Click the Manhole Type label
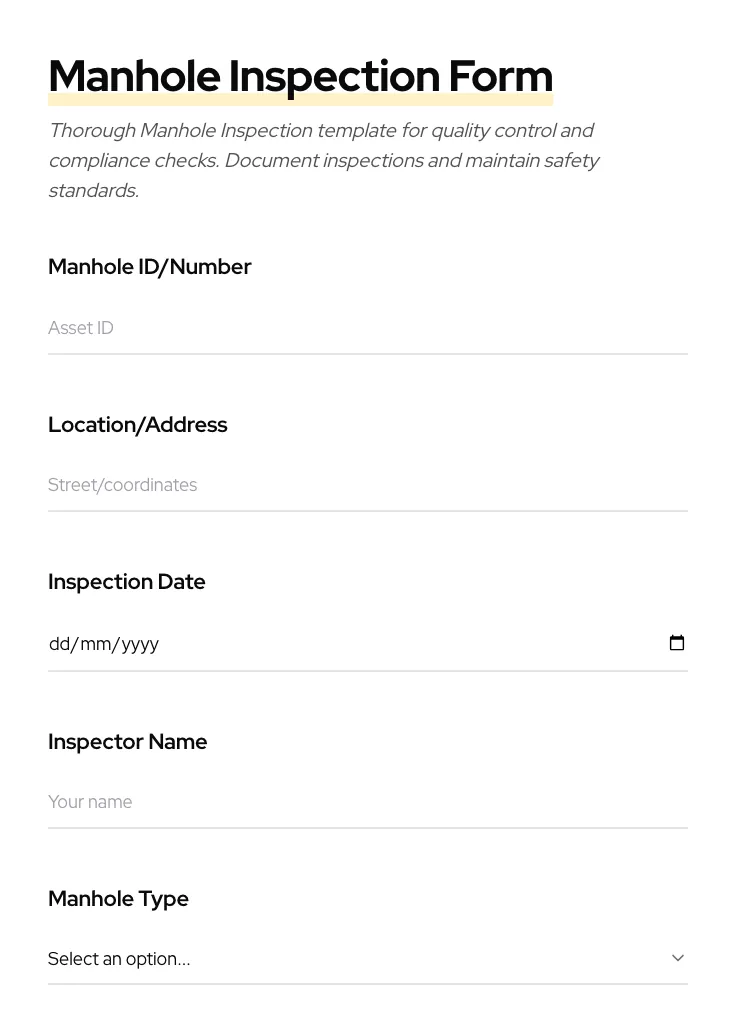 [118, 899]
